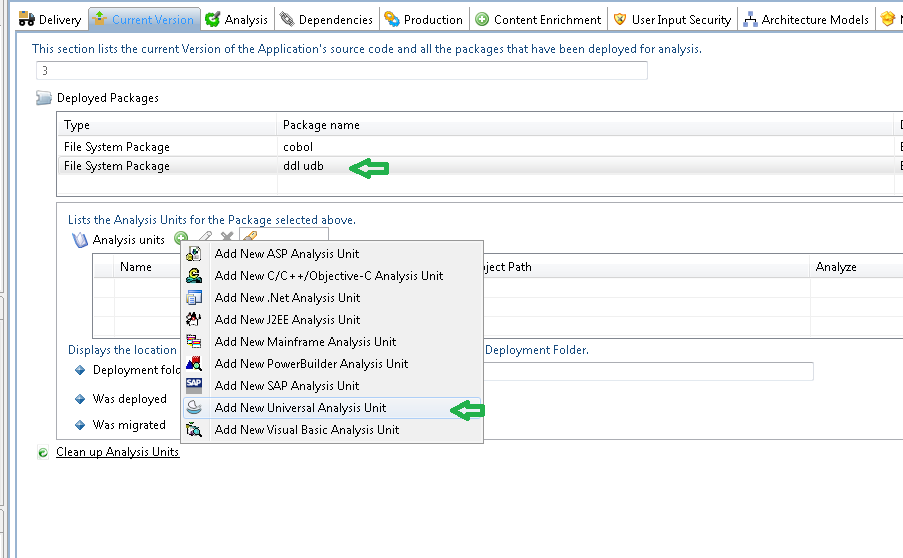Viewport: 903px width, 558px height.
Task: Open the Dependencies tab
Action: [x=326, y=19]
